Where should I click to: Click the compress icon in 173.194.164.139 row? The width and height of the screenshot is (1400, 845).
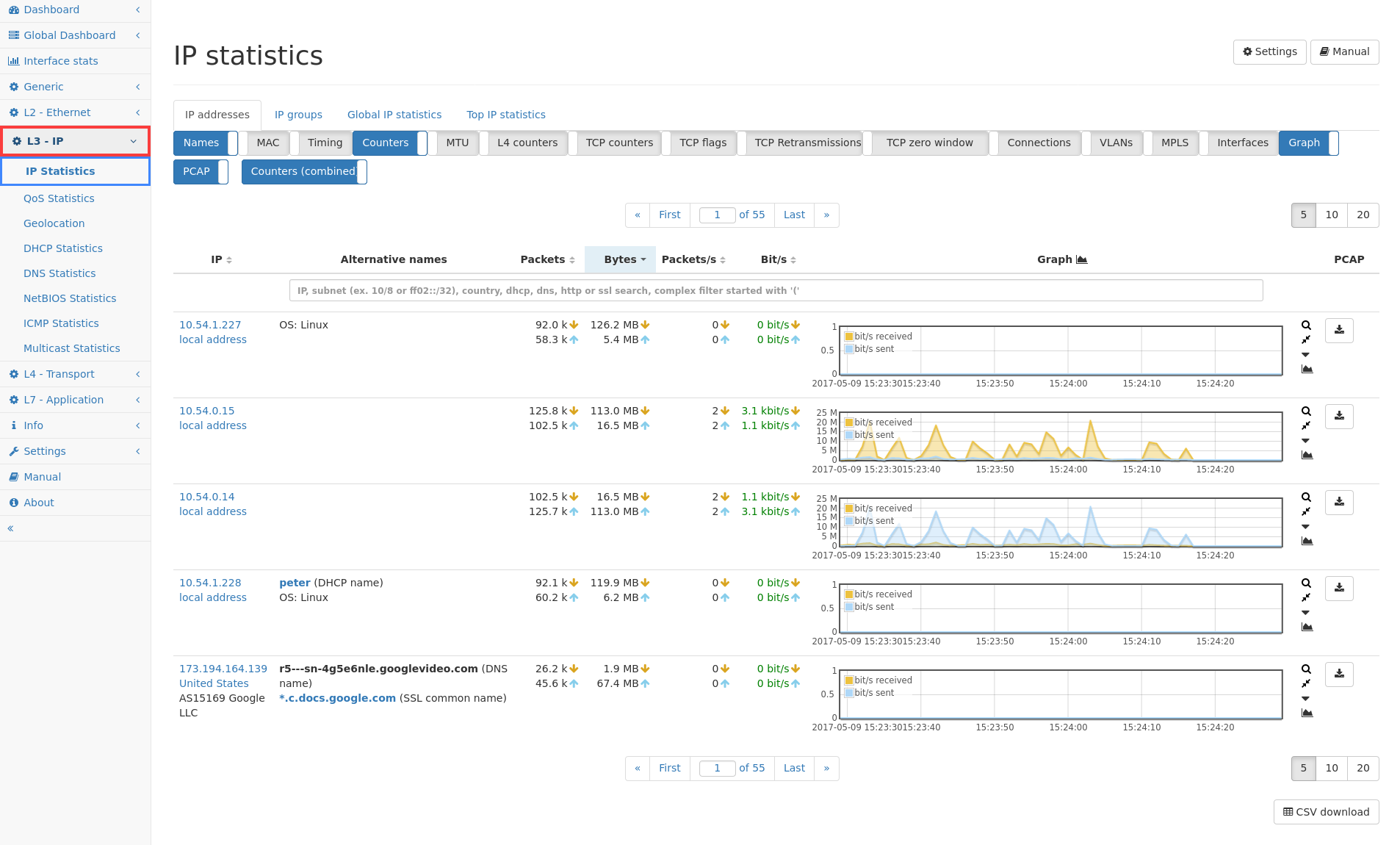[x=1306, y=683]
